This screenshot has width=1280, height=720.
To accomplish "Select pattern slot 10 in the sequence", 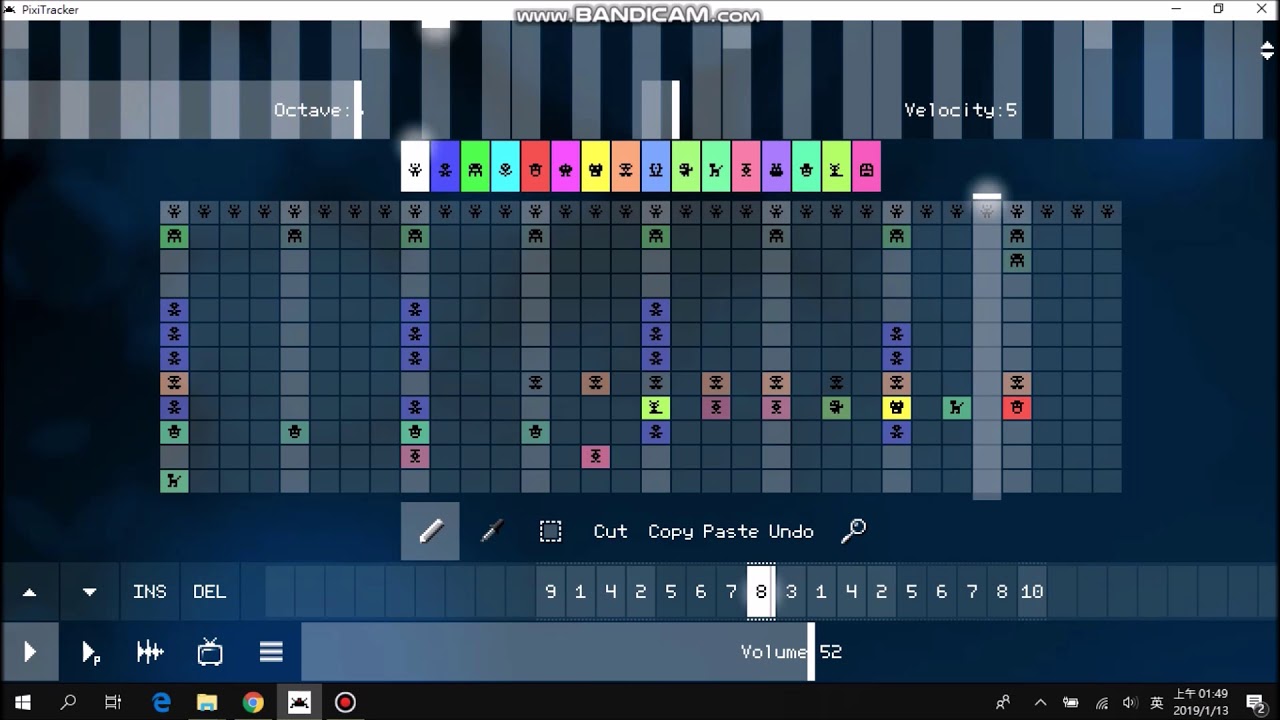I will point(1032,592).
